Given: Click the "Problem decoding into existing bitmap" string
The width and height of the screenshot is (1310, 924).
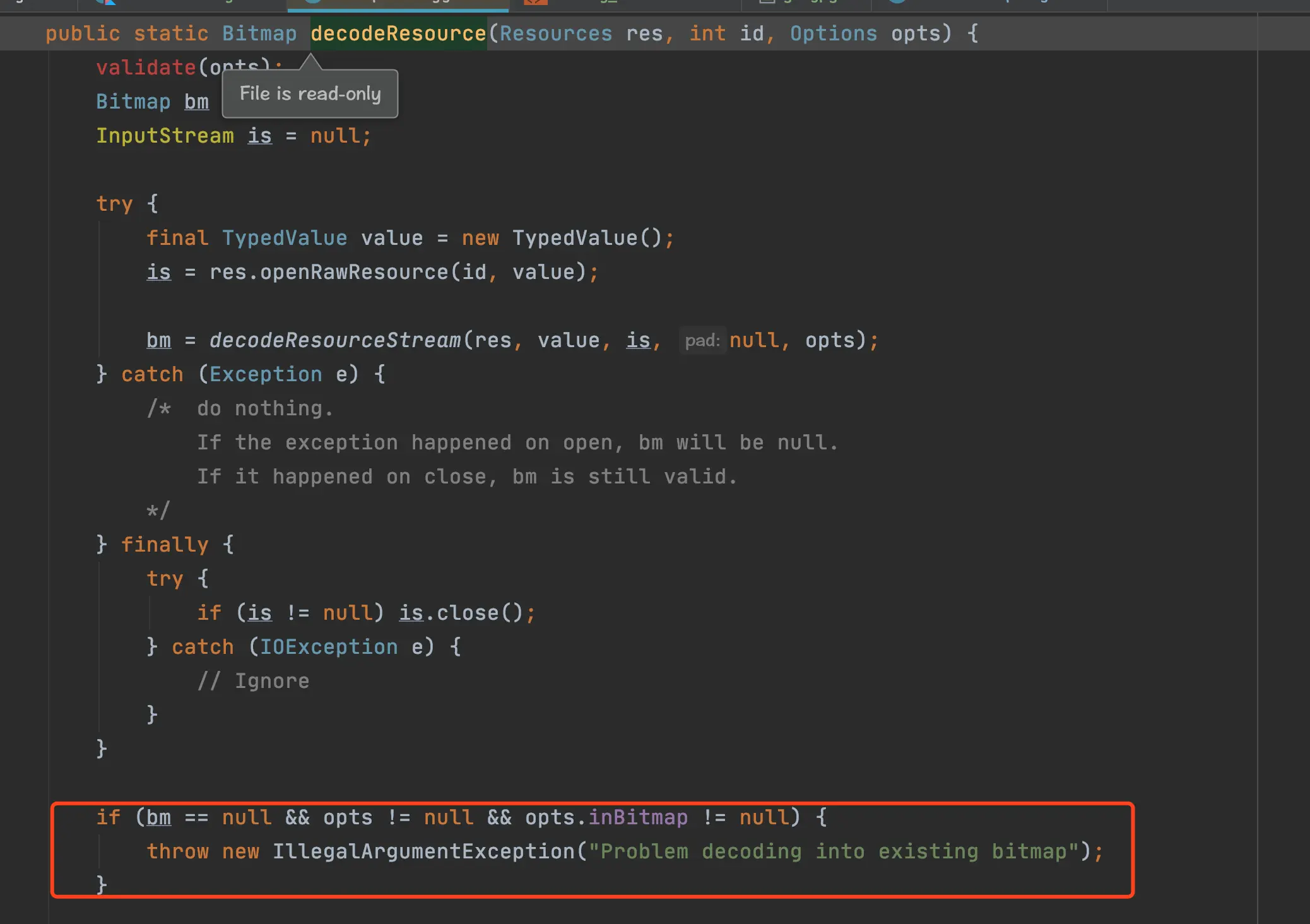Looking at the screenshot, I should [x=833, y=852].
